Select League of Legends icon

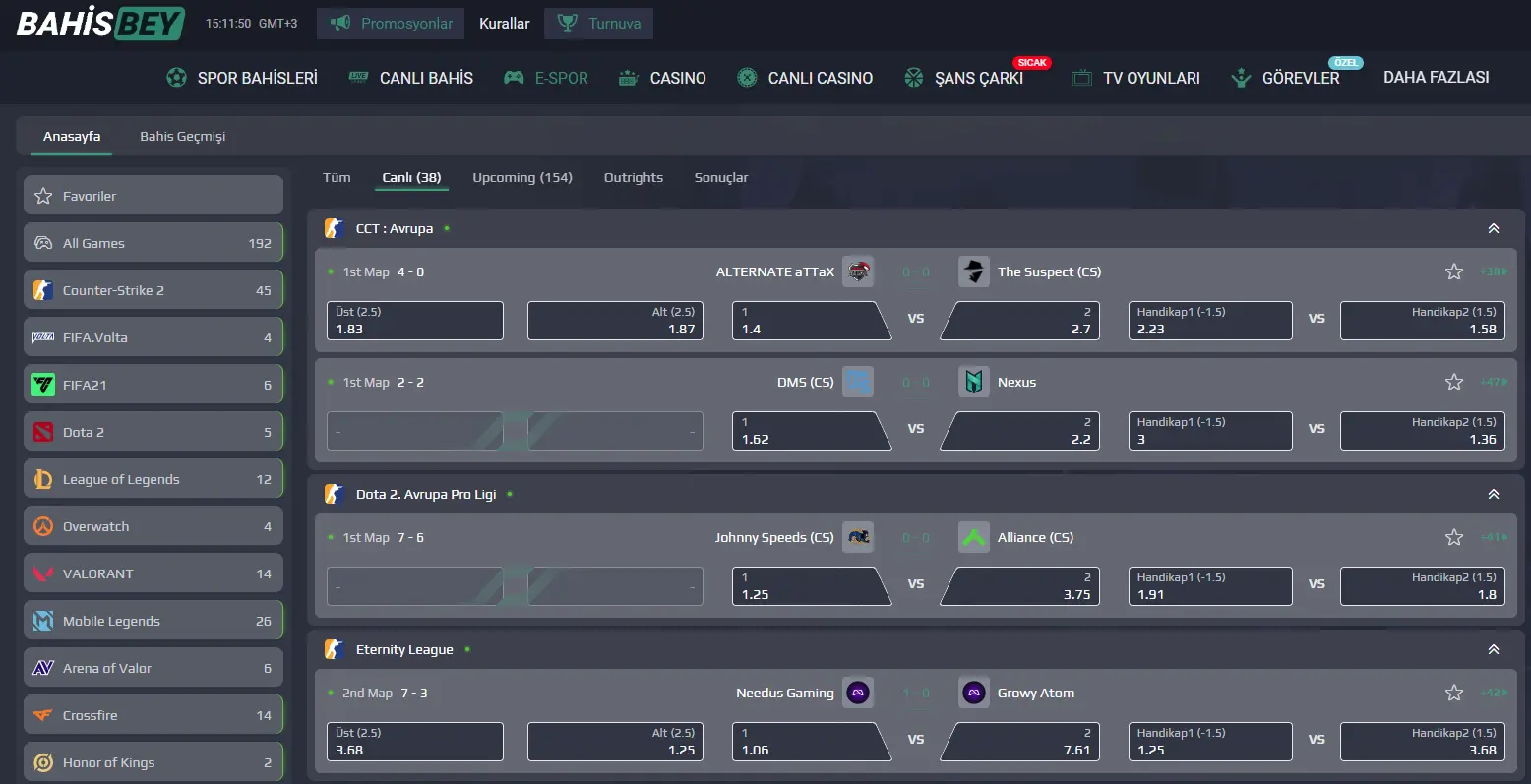pyautogui.click(x=43, y=479)
